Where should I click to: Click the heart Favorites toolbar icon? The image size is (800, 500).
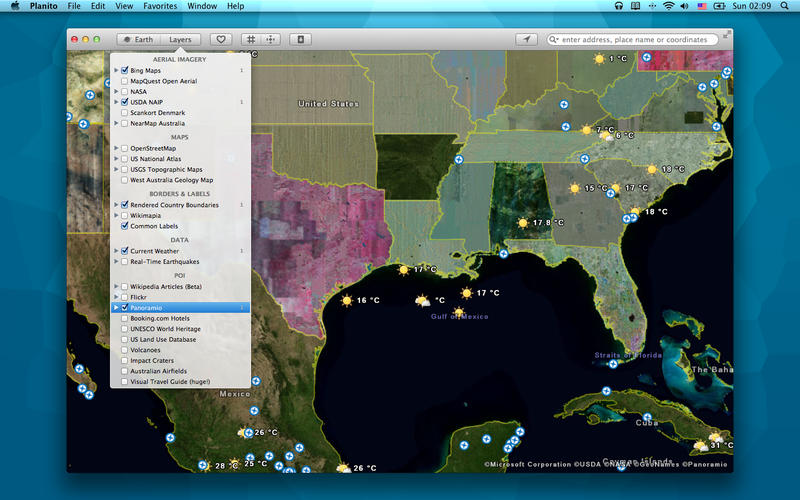(221, 39)
